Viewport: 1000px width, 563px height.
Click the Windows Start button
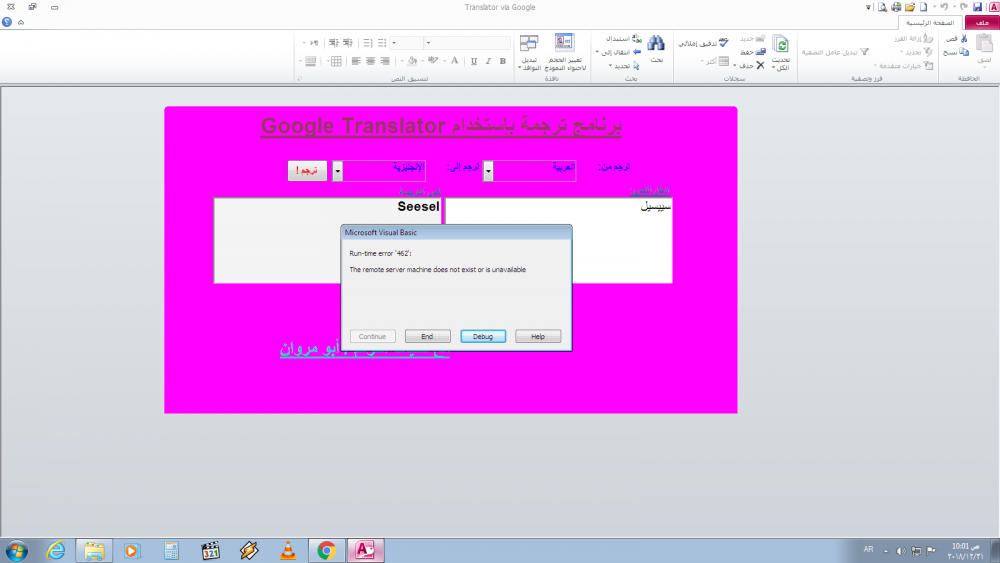point(17,551)
